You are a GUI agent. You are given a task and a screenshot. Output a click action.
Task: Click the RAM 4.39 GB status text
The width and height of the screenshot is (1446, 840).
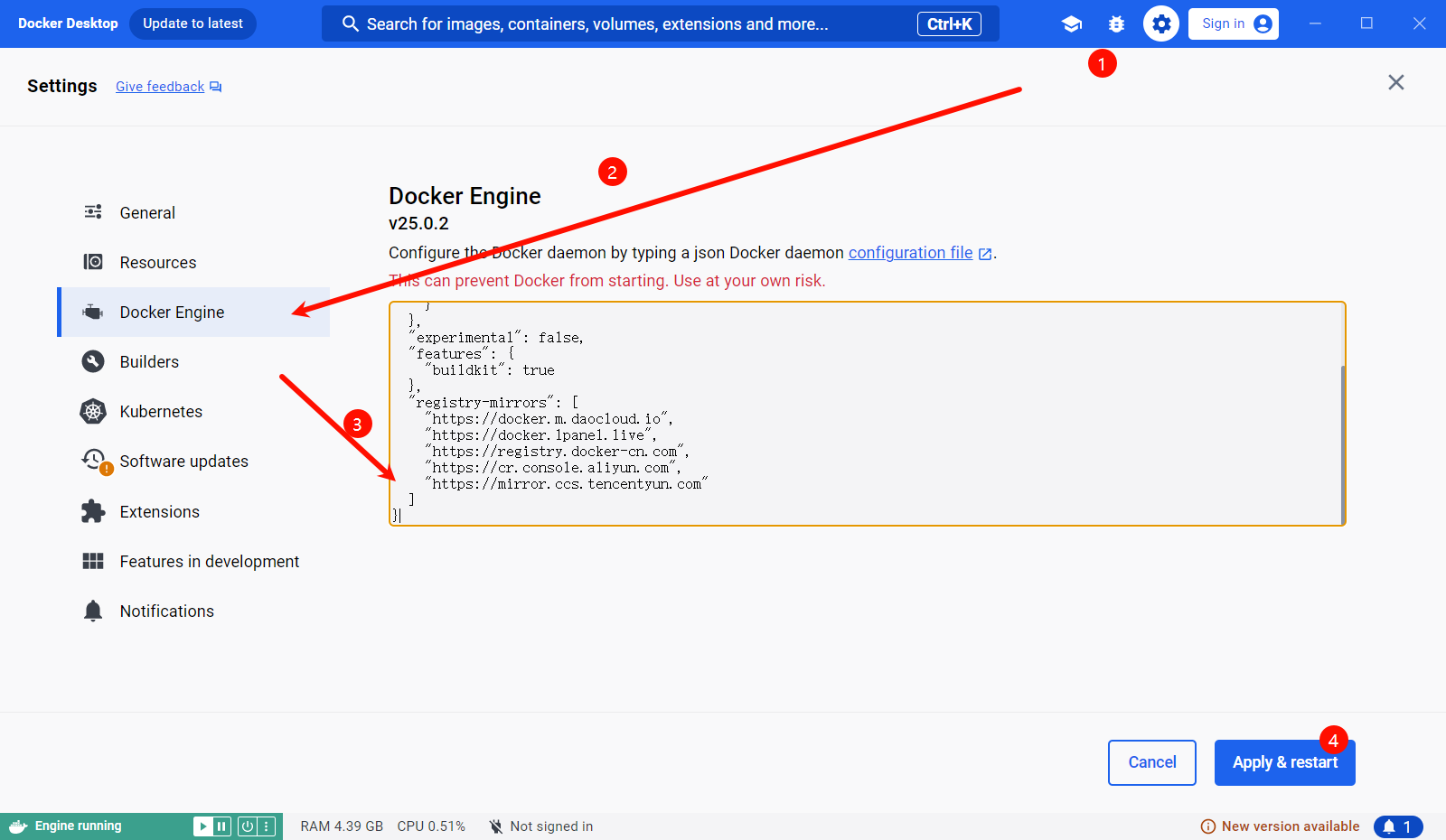[342, 826]
